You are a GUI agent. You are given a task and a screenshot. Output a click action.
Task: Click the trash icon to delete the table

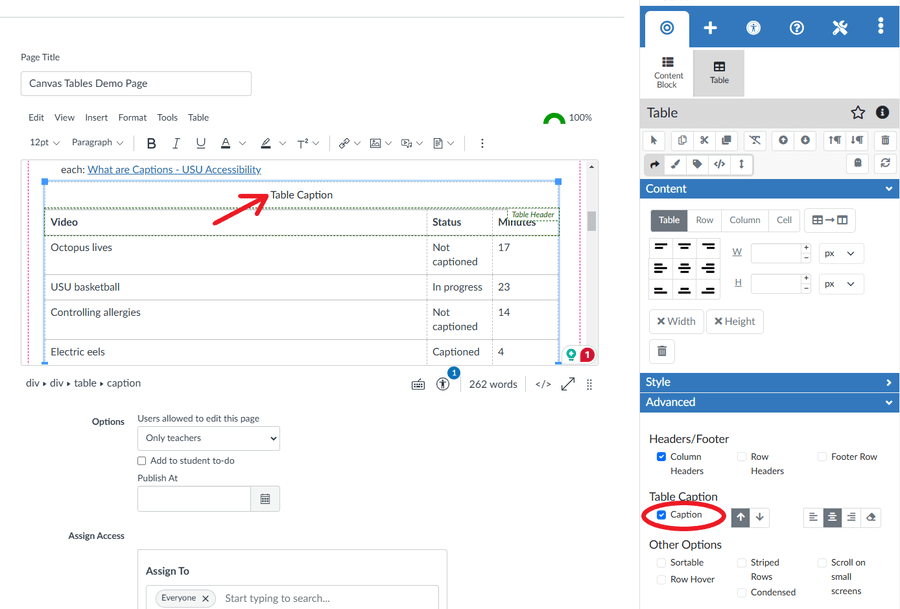click(884, 140)
